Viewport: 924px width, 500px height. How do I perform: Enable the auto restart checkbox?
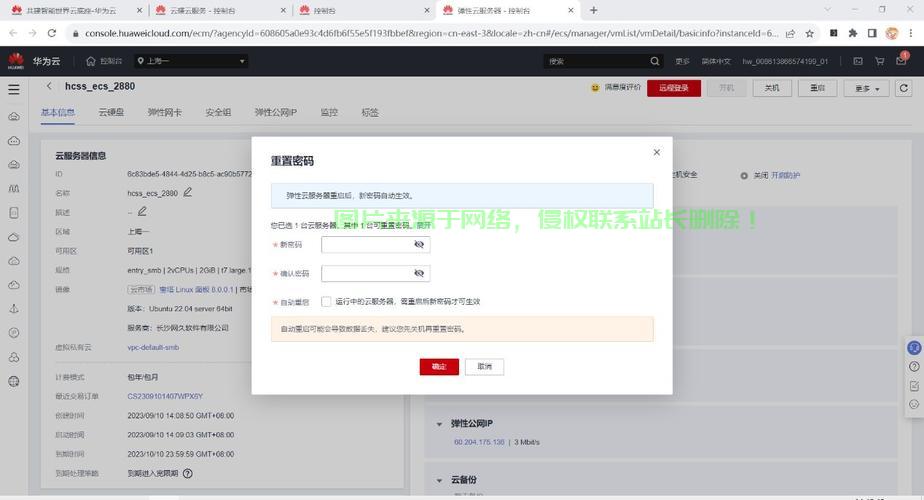326,301
